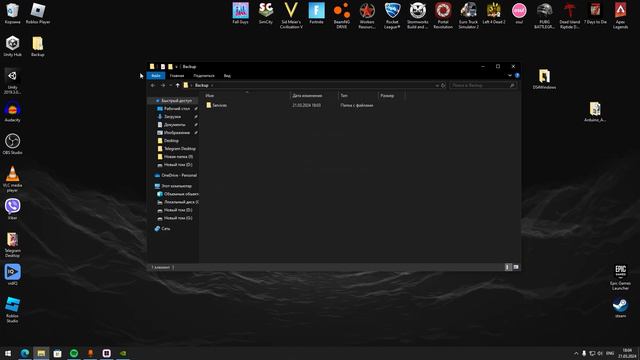The image size is (640, 360).
Task: Open Microsoft Edge from taskbar
Action: pyautogui.click(x=25, y=353)
